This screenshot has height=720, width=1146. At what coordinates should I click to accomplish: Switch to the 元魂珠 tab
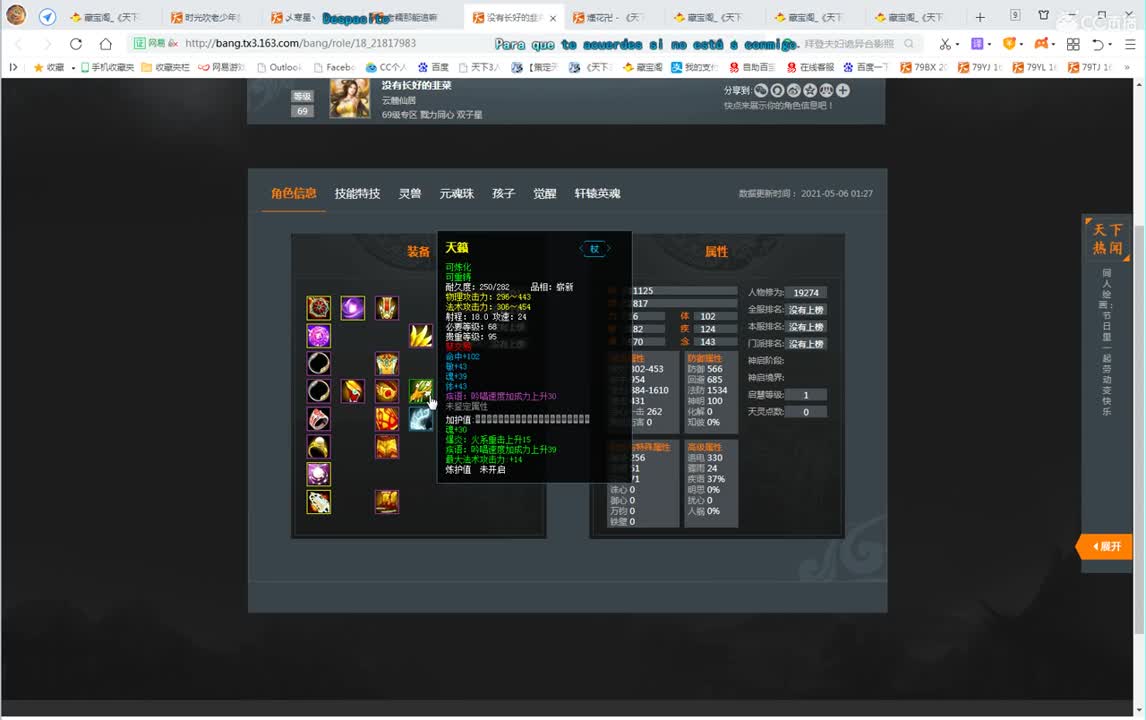coord(457,194)
